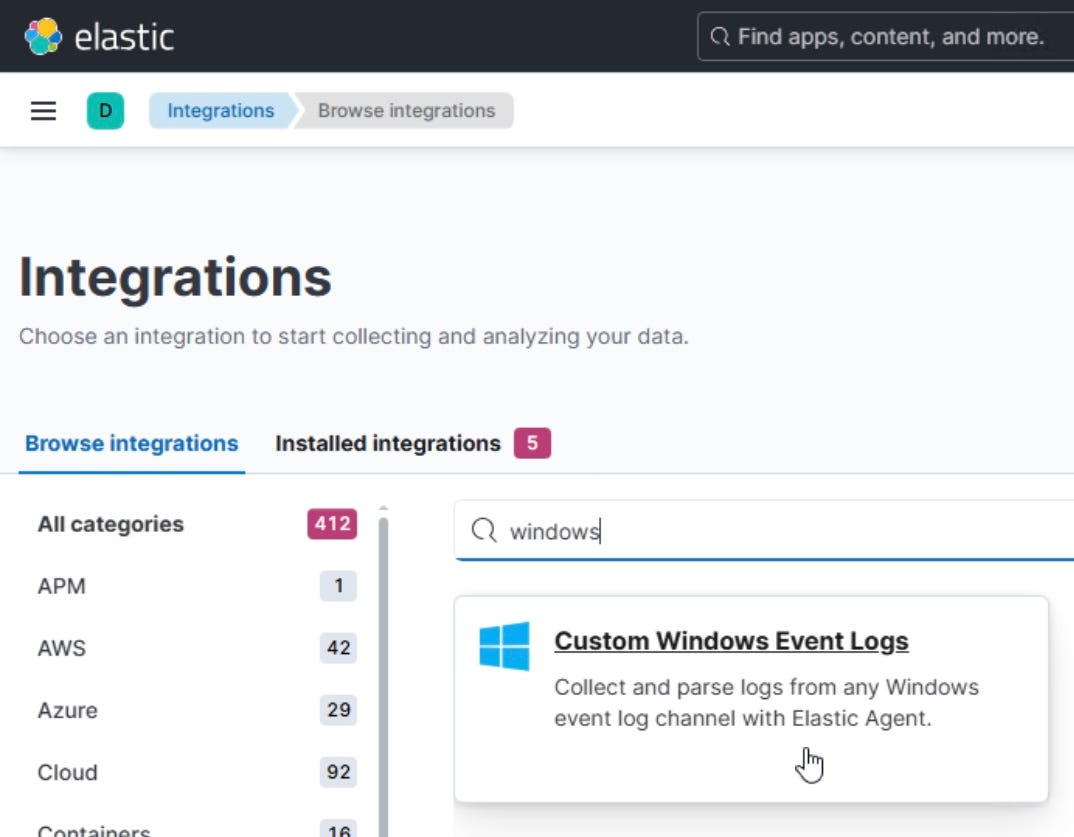
Task: Click the green D space avatar
Action: click(105, 111)
